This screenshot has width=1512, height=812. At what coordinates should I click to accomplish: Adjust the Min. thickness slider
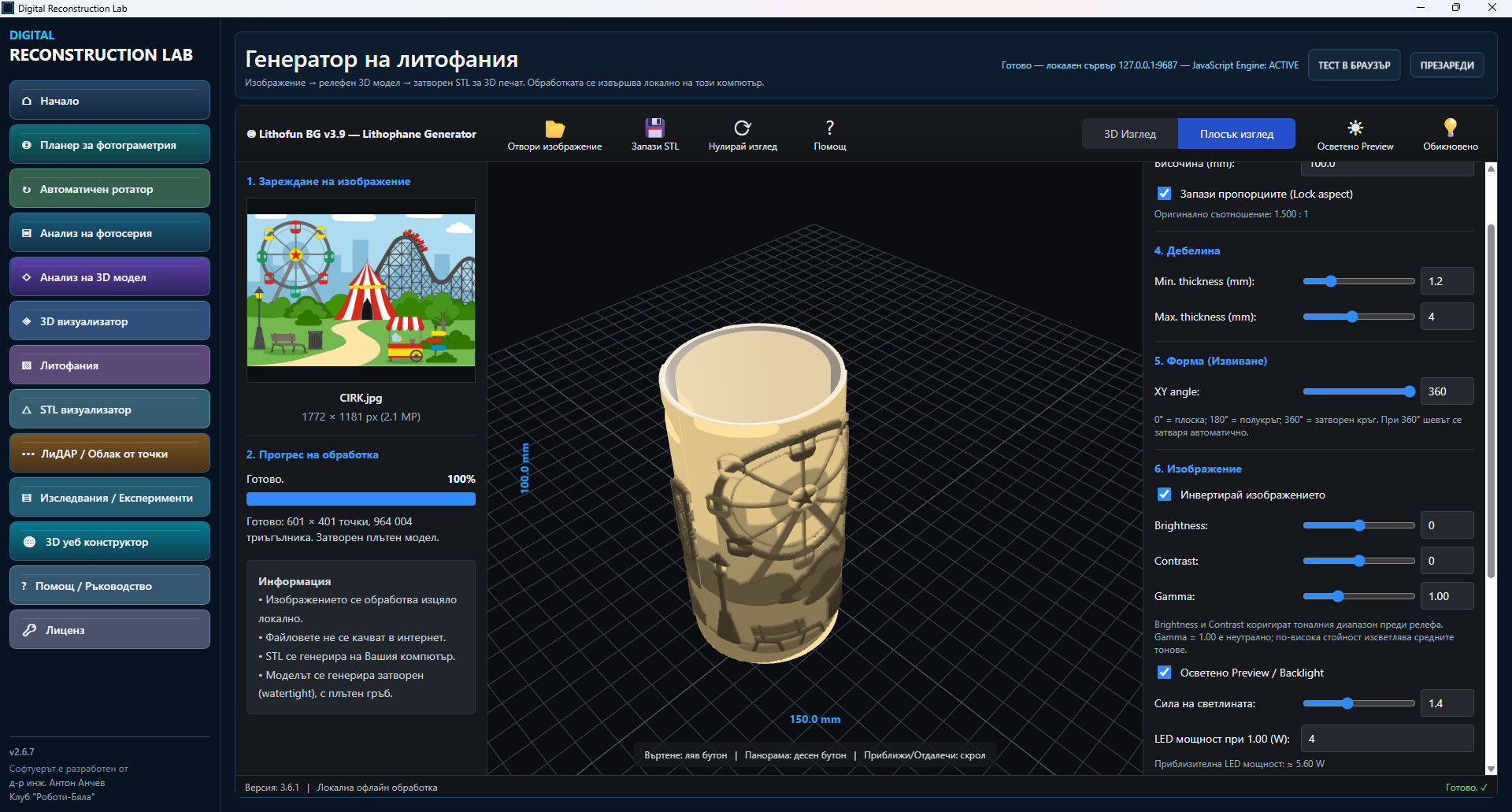[x=1358, y=281]
